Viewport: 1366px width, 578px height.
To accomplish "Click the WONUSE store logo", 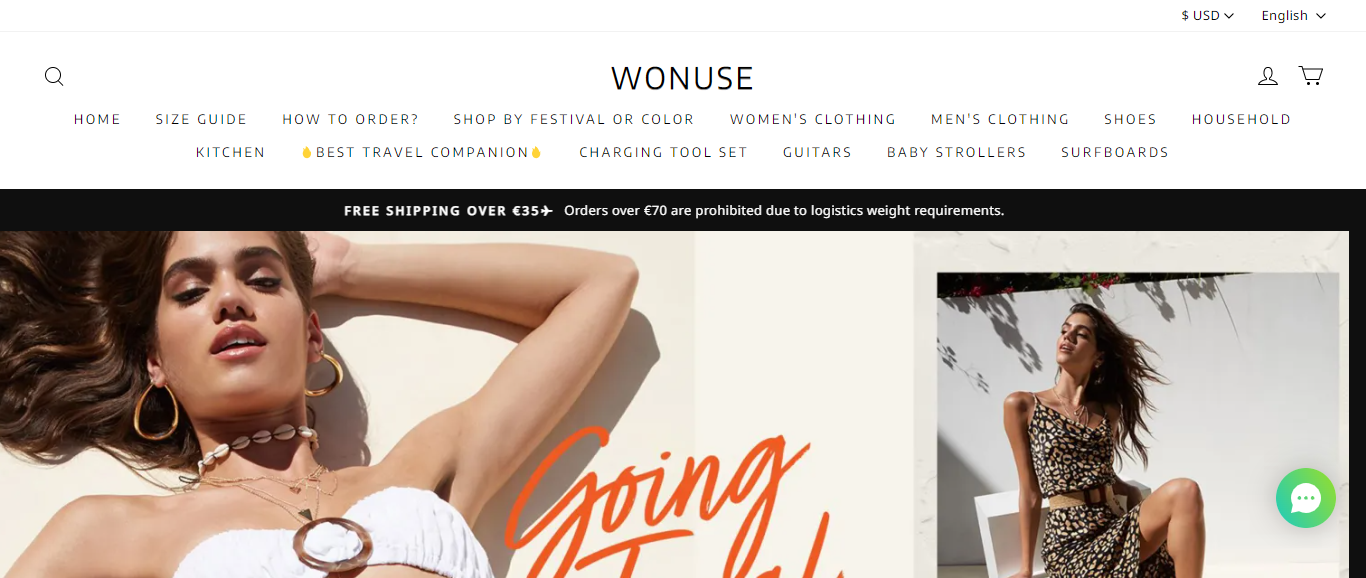I will tap(682, 78).
